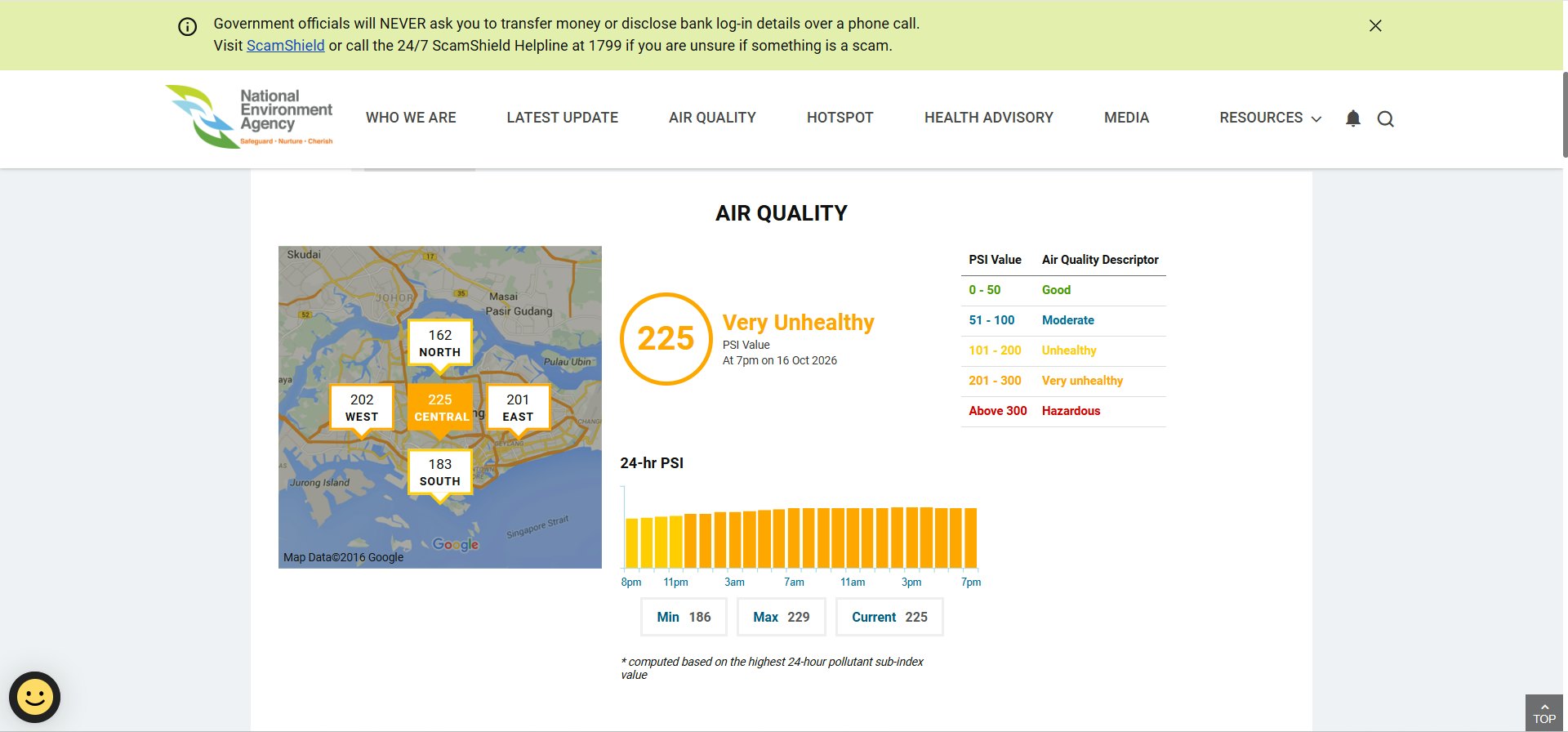The height and width of the screenshot is (732, 1568).
Task: Click the Air Quality Descriptor column header
Action: point(1100,260)
